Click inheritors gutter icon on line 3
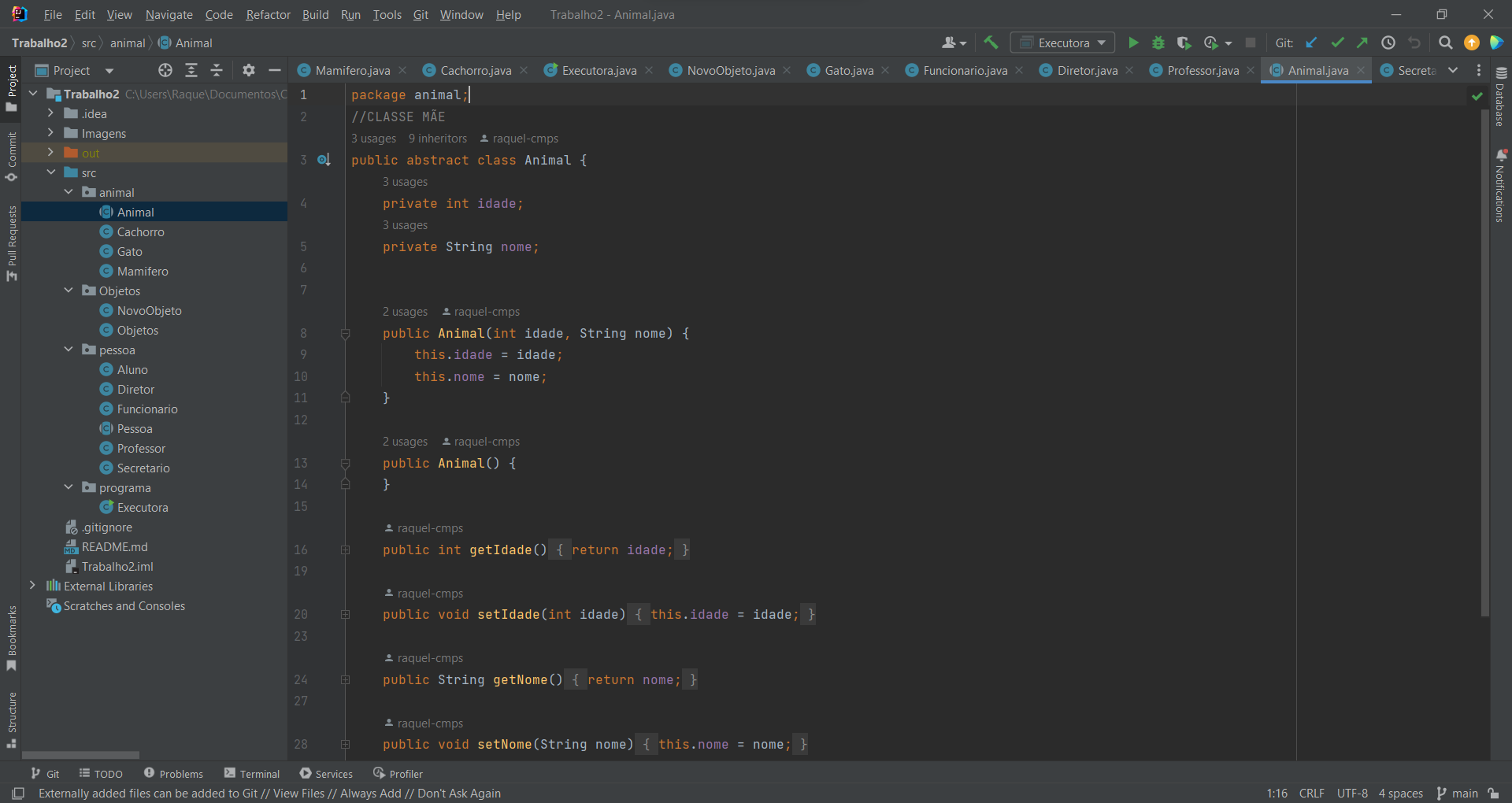 click(x=324, y=160)
